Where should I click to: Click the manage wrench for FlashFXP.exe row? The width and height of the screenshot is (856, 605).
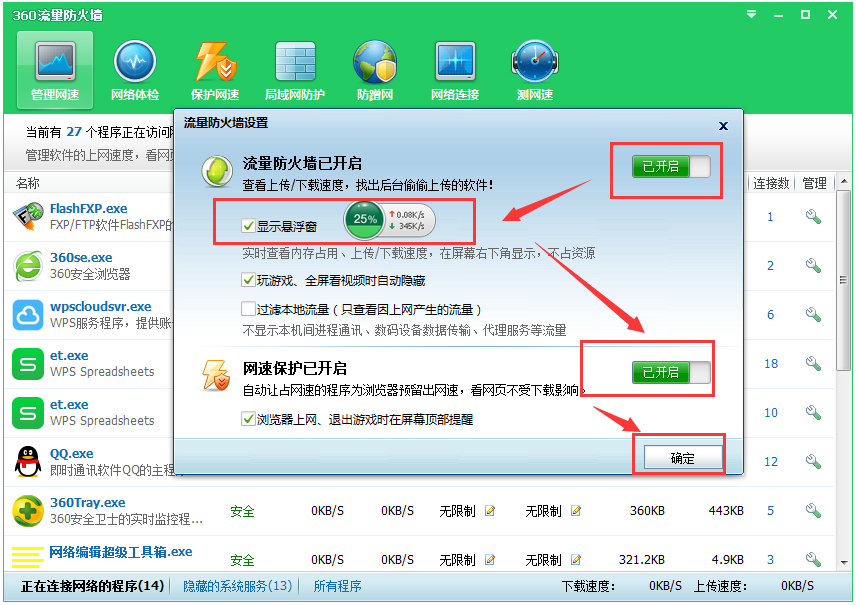[813, 217]
